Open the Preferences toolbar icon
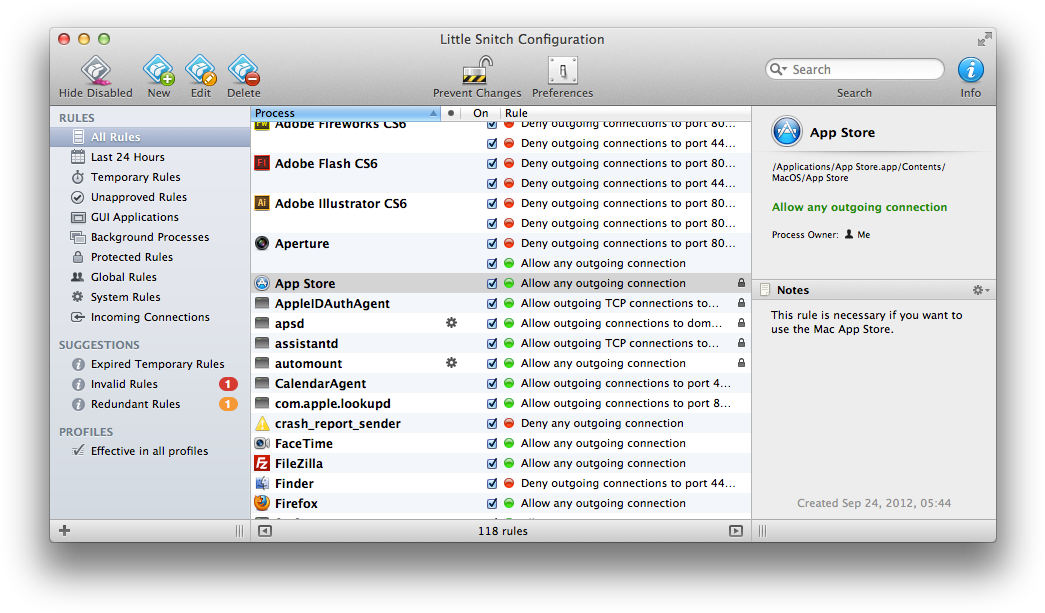Viewport: 1045px width, 613px height. 562,71
